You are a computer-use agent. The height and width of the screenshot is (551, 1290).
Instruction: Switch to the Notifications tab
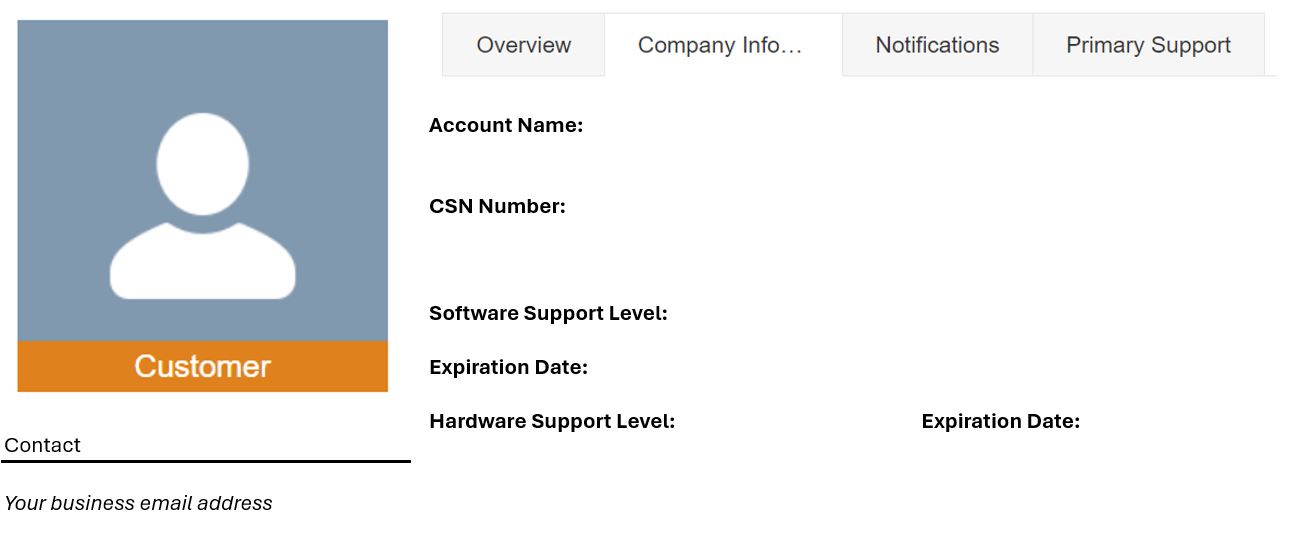click(937, 45)
